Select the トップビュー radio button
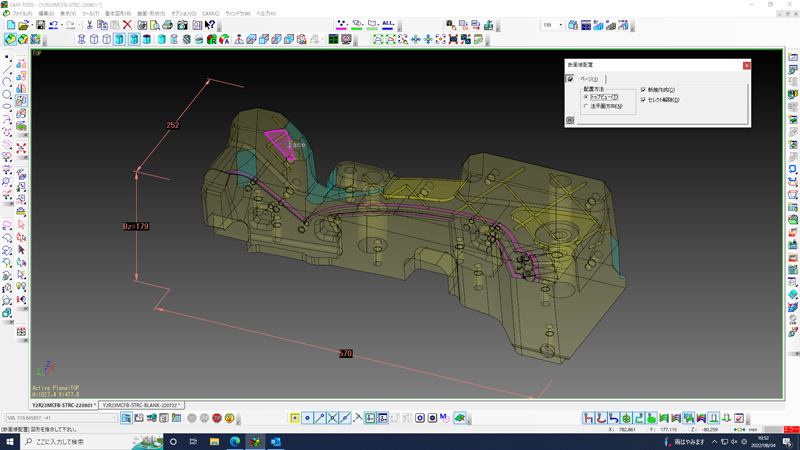The height and width of the screenshot is (450, 800). pos(586,97)
